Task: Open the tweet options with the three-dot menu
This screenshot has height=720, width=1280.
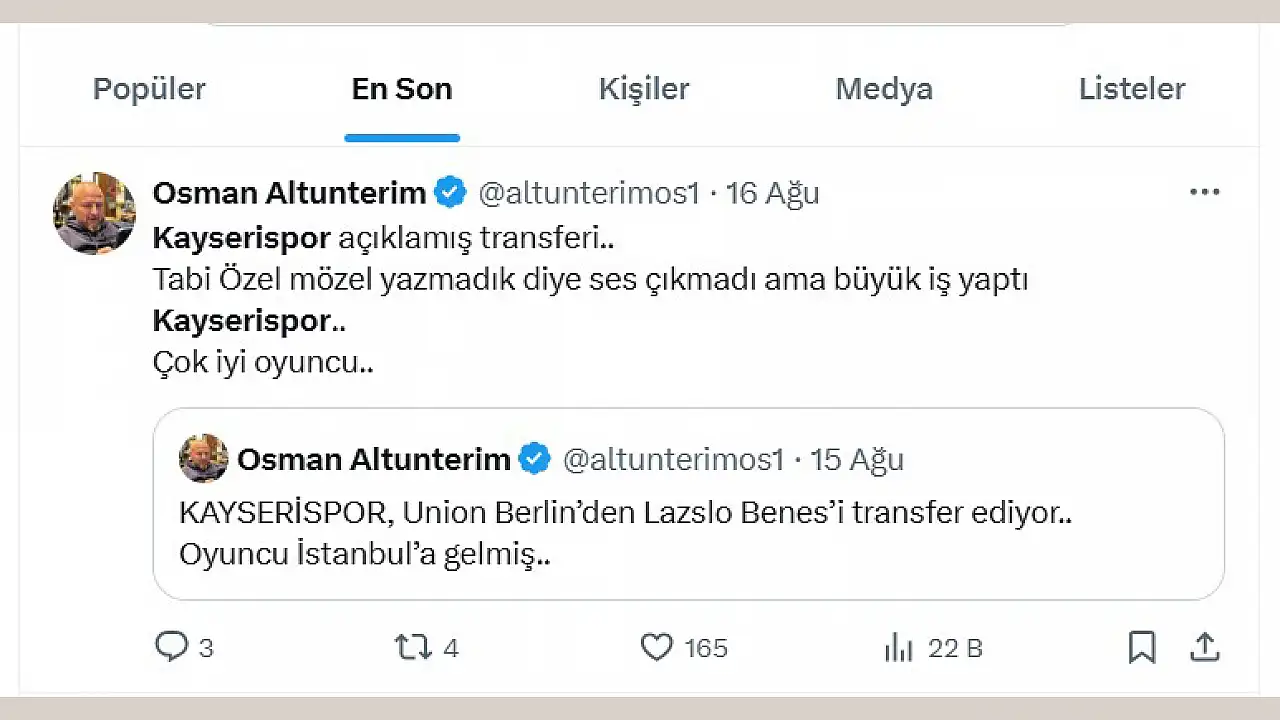Action: pyautogui.click(x=1204, y=192)
